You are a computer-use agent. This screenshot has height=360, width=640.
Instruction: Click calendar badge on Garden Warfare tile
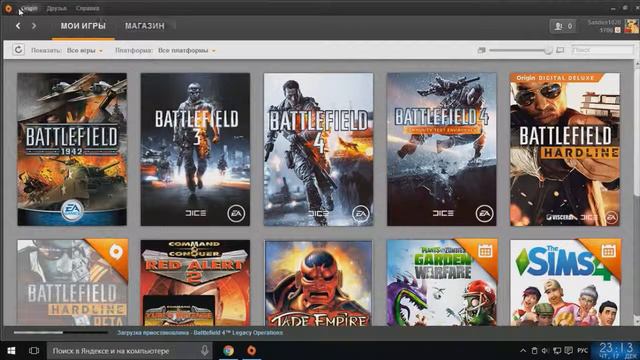[485, 251]
